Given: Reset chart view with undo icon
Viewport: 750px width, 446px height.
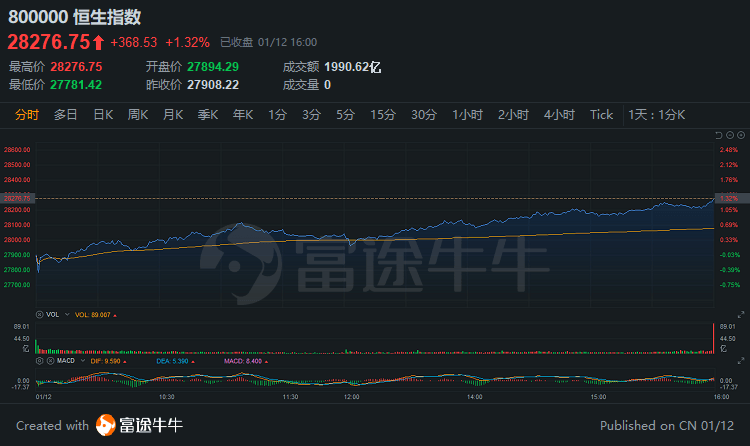Looking at the screenshot, I should [x=718, y=135].
